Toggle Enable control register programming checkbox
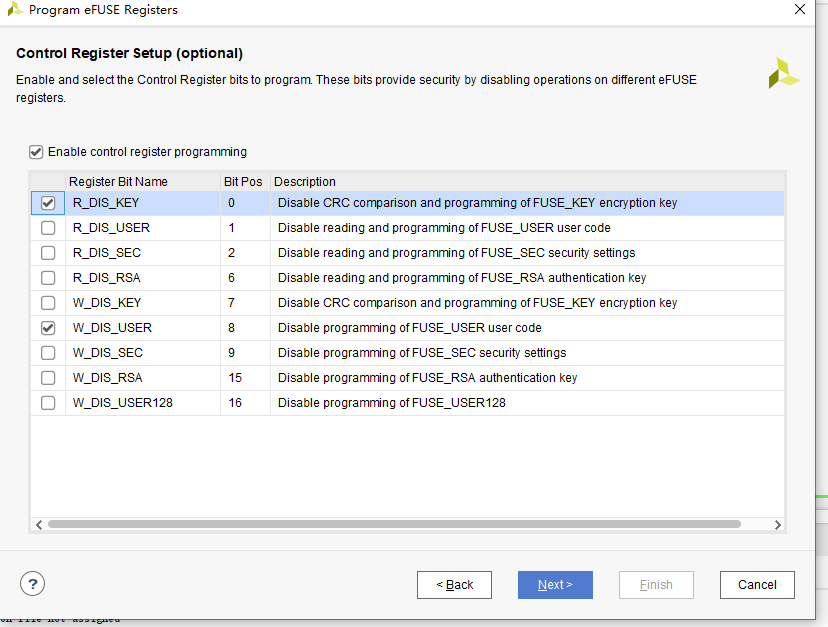The height and width of the screenshot is (627, 828). [35, 152]
